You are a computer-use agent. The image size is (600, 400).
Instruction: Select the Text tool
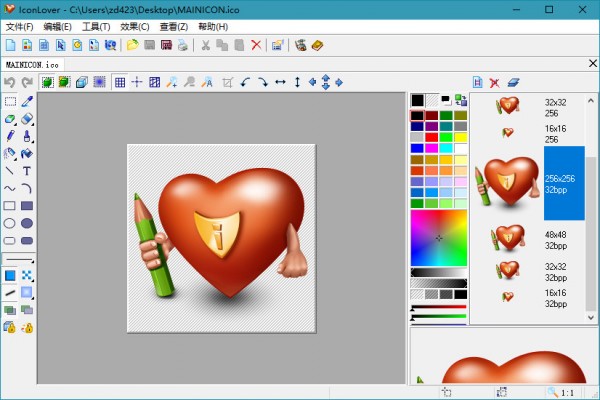pos(27,171)
